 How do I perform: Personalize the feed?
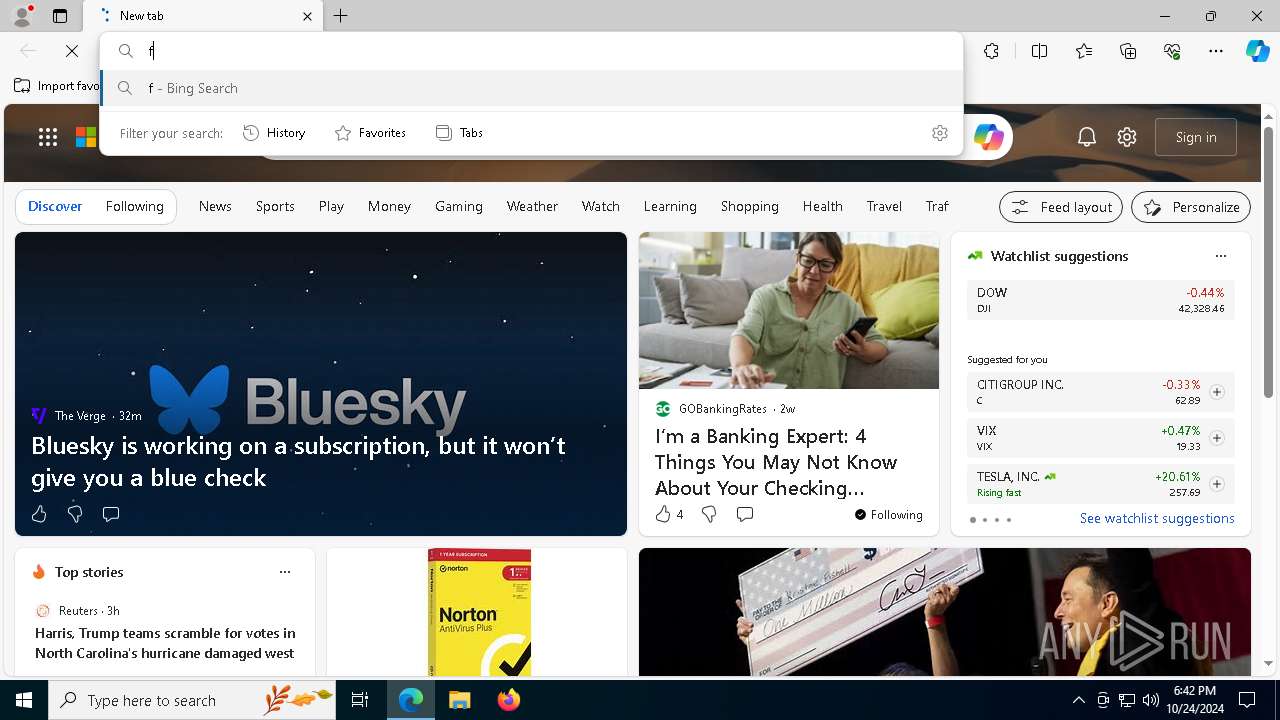[1191, 207]
